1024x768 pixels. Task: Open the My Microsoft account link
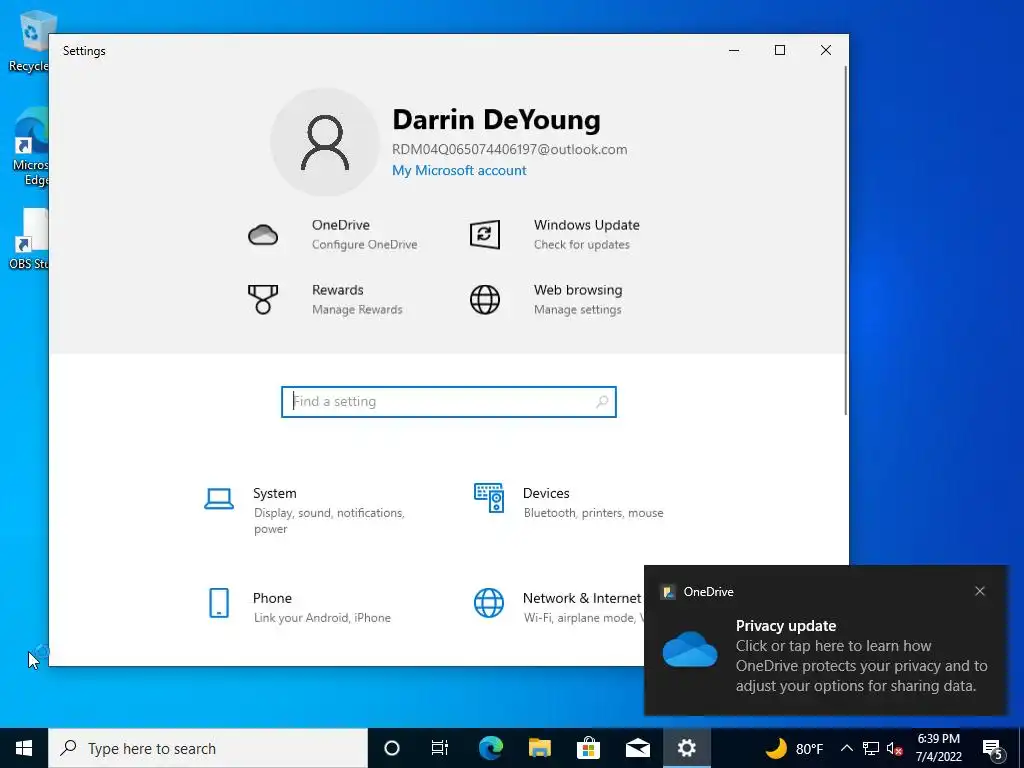tap(459, 170)
